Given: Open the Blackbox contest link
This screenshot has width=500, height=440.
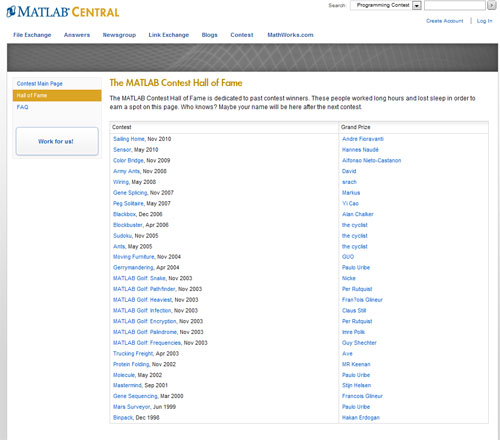Looking at the screenshot, I should pyautogui.click(x=124, y=214).
